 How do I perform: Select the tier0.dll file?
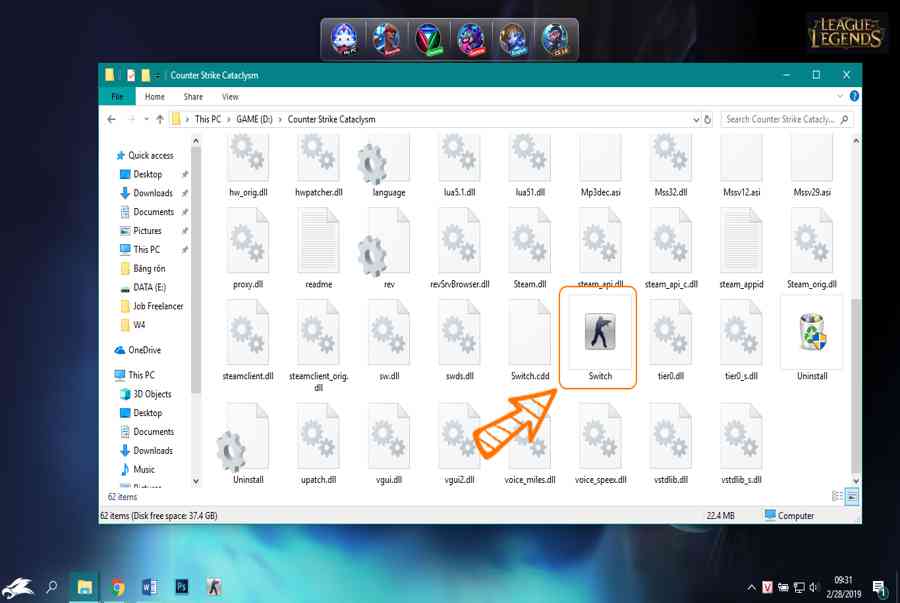coord(670,340)
